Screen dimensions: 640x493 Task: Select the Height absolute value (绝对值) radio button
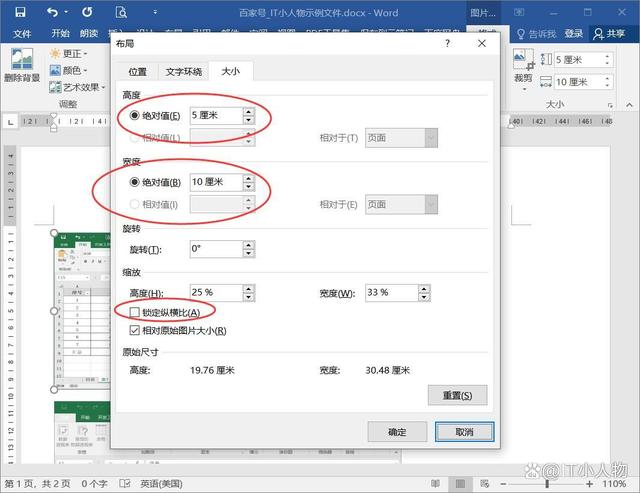click(135, 116)
